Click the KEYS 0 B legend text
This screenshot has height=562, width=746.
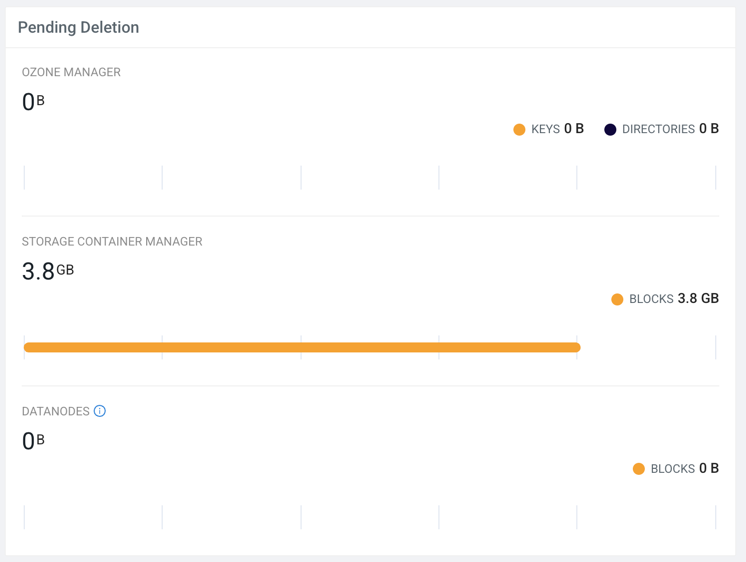(x=557, y=129)
